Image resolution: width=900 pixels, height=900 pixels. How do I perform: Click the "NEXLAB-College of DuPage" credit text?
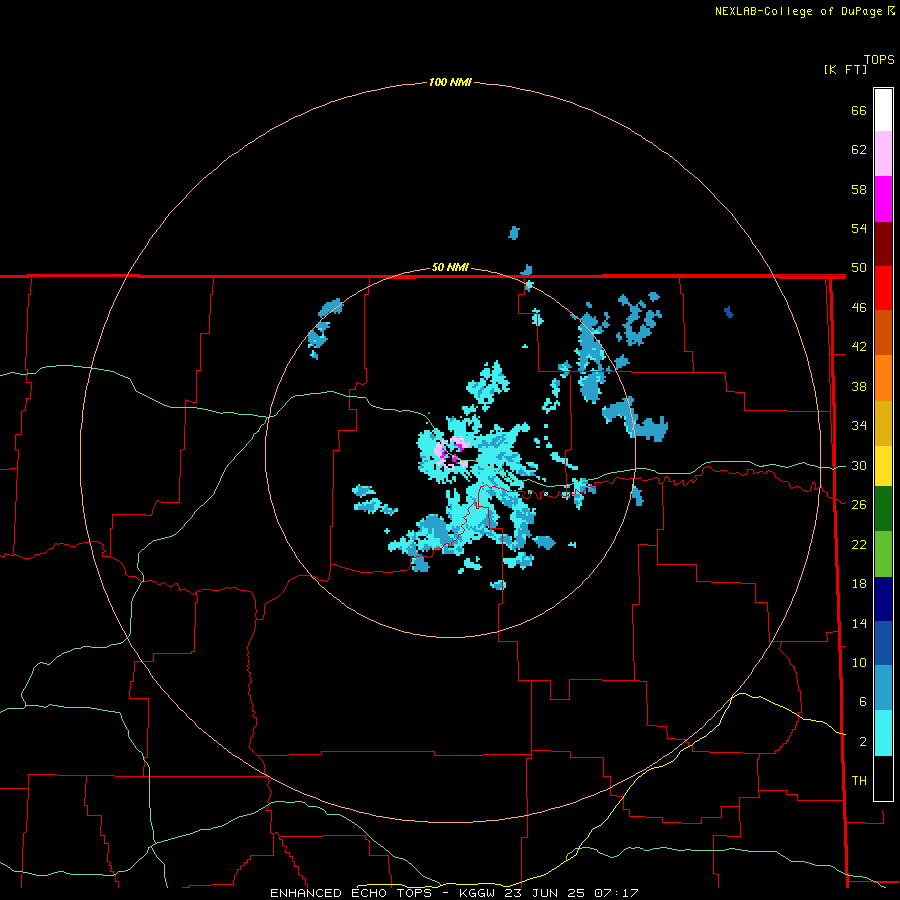800,11
